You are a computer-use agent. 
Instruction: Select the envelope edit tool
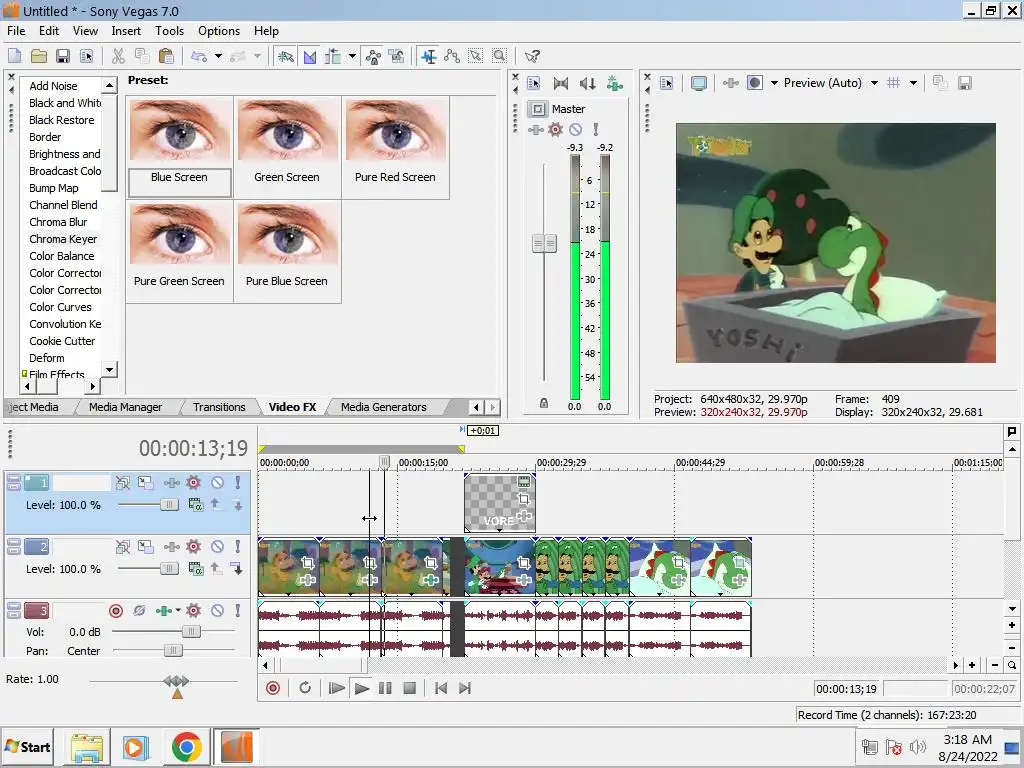[452, 56]
